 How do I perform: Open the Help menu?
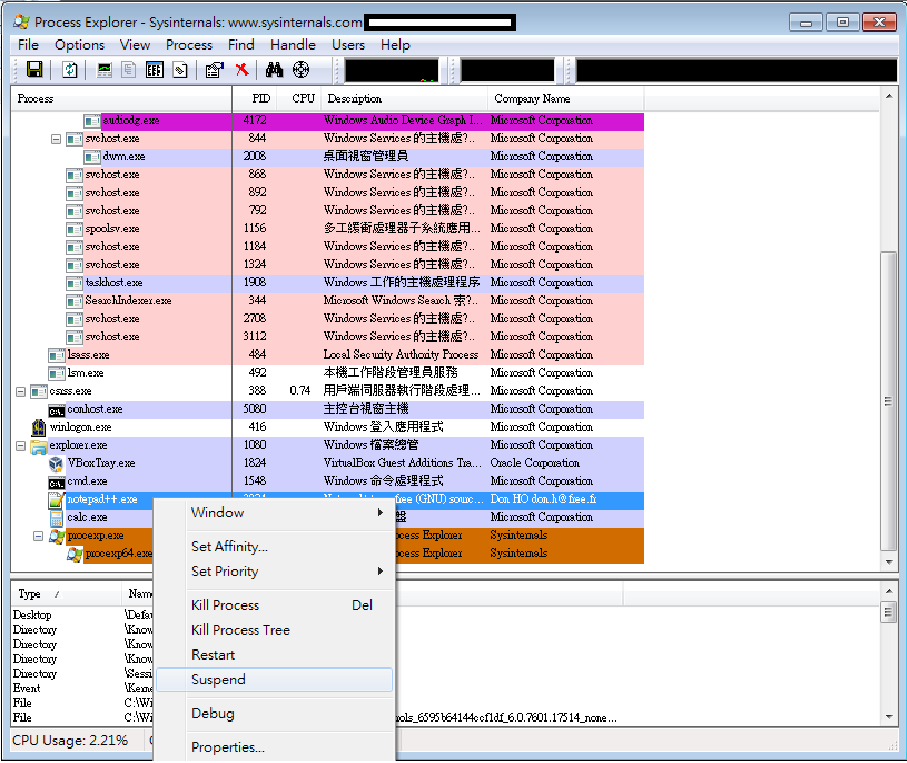click(395, 45)
